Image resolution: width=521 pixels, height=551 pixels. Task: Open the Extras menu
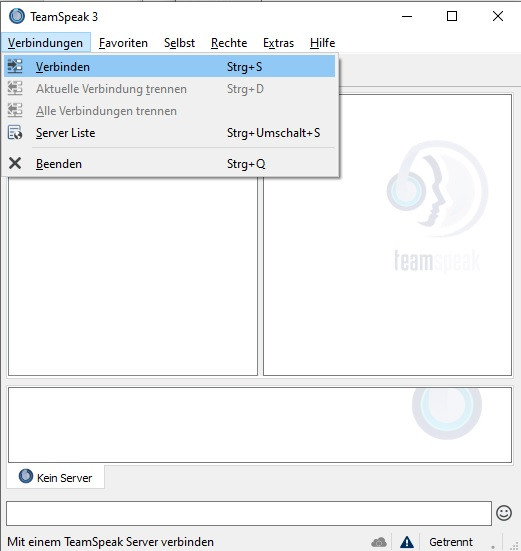[x=279, y=43]
